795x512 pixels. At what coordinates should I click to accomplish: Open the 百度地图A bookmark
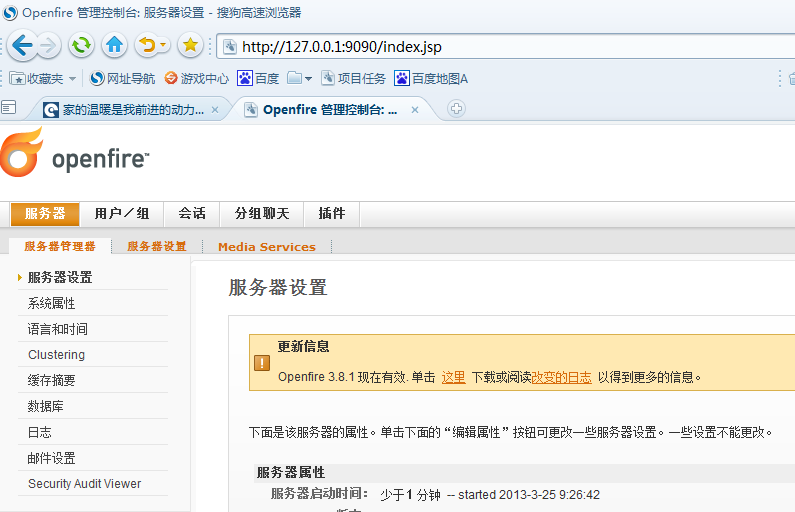point(431,79)
